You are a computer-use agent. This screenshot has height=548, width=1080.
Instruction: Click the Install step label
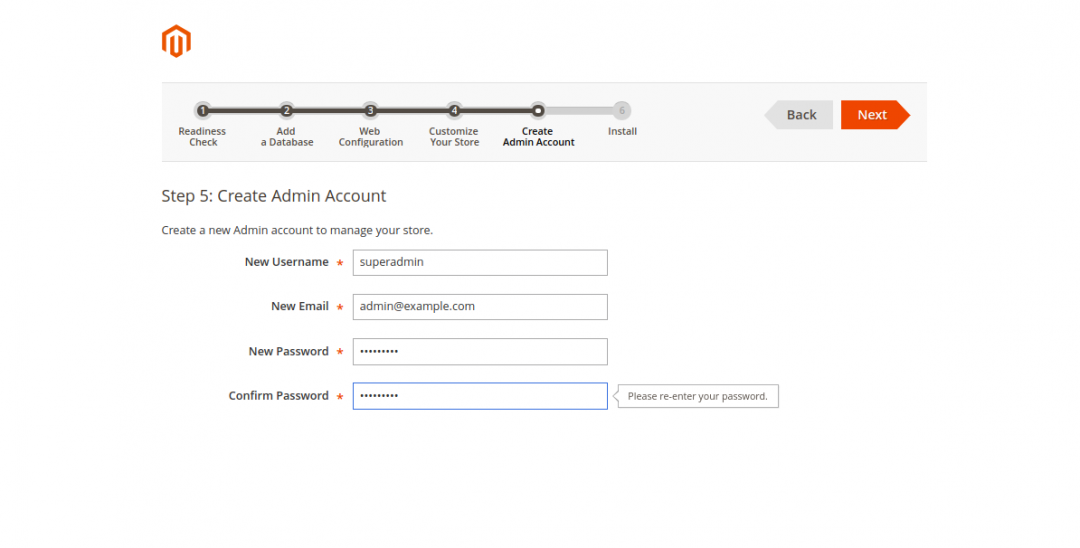[x=622, y=131]
